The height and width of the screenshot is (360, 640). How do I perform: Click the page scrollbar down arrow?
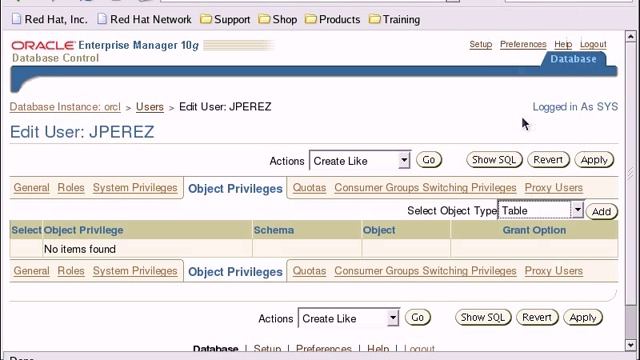point(631,345)
